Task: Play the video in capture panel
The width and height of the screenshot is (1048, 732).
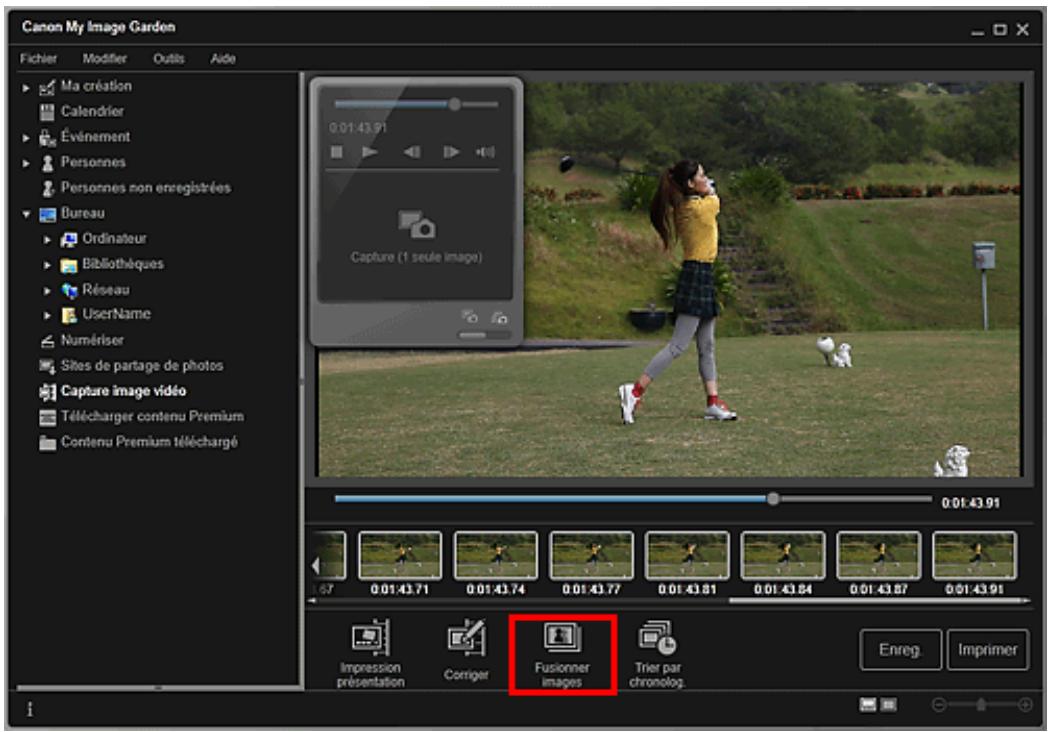Action: (370, 152)
